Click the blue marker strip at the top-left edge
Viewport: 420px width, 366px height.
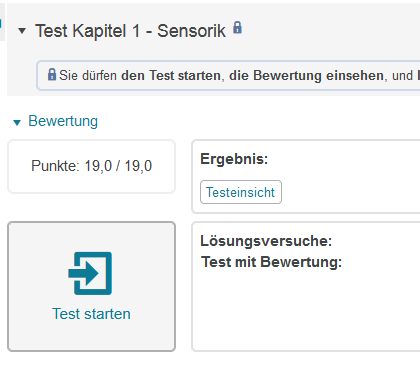coord(1,23)
